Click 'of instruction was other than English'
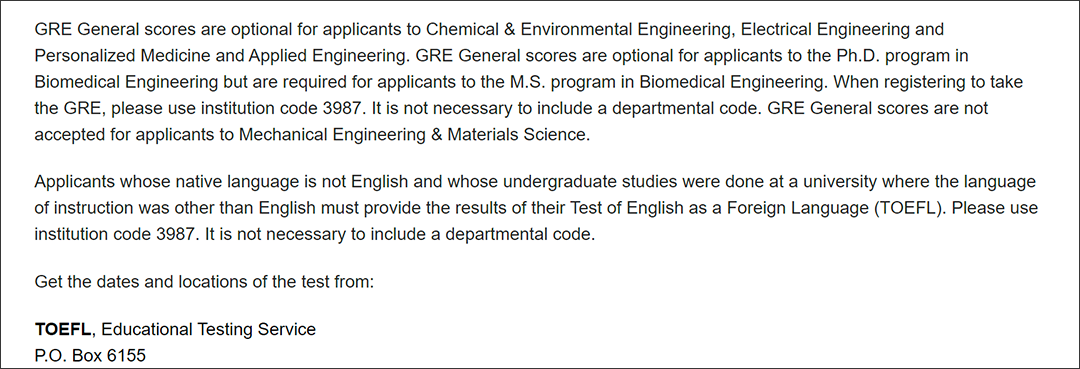 175,208
